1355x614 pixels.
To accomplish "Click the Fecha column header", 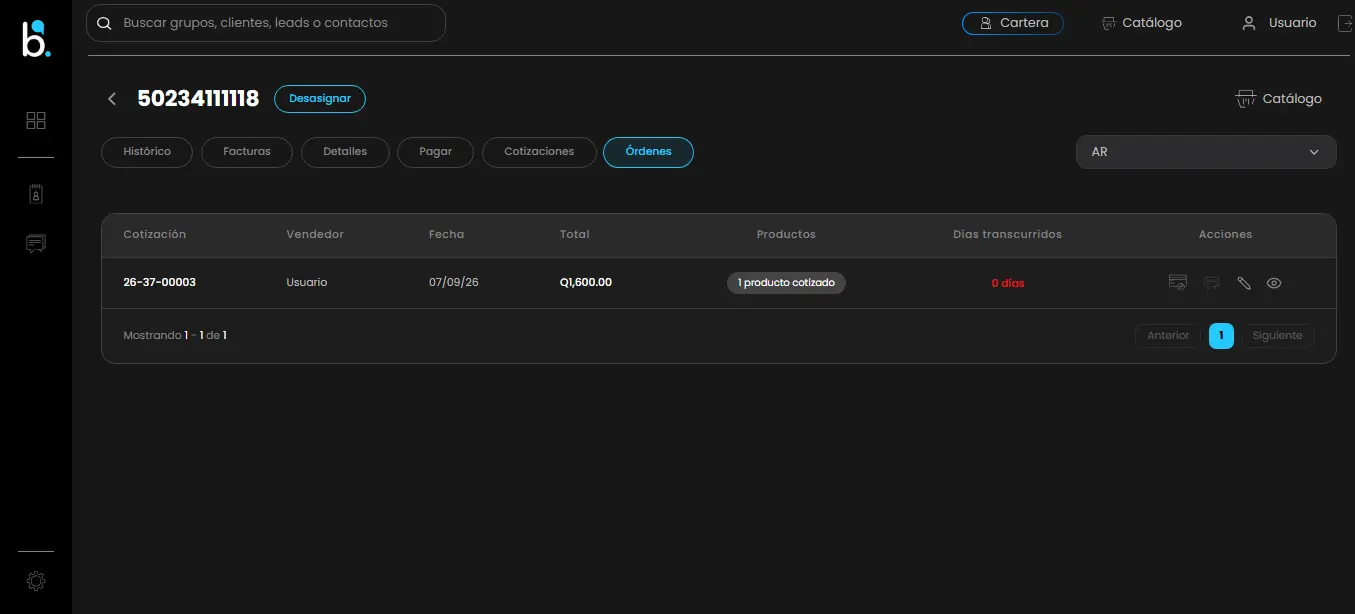I will click(x=447, y=234).
